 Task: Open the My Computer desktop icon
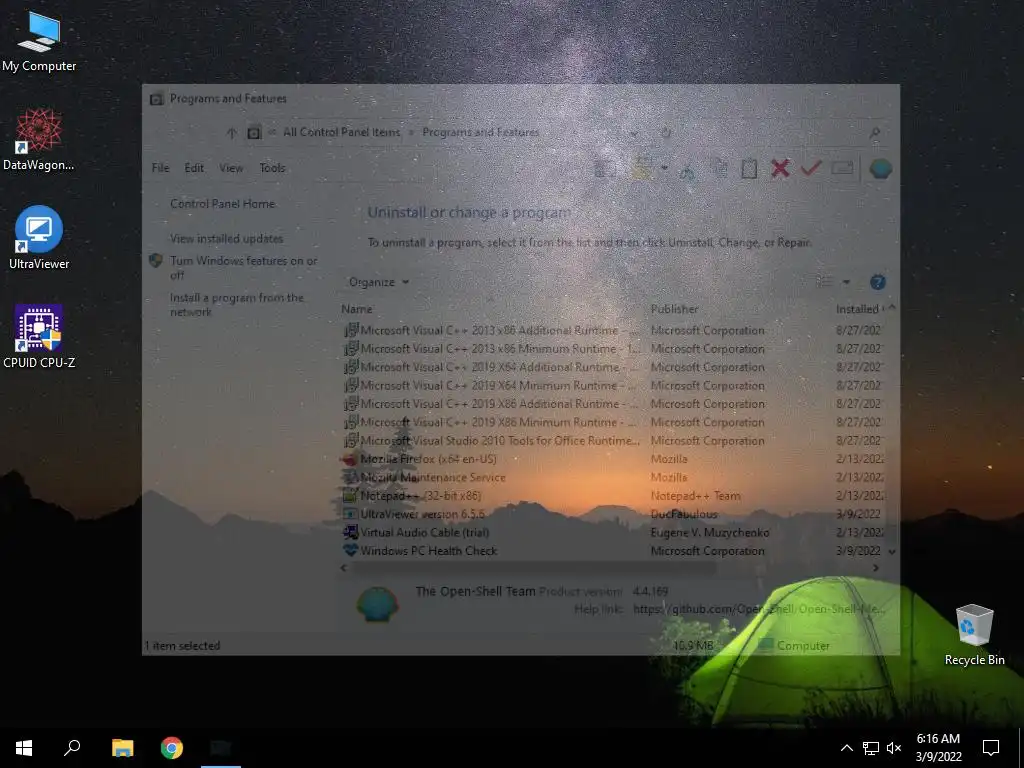pos(39,41)
